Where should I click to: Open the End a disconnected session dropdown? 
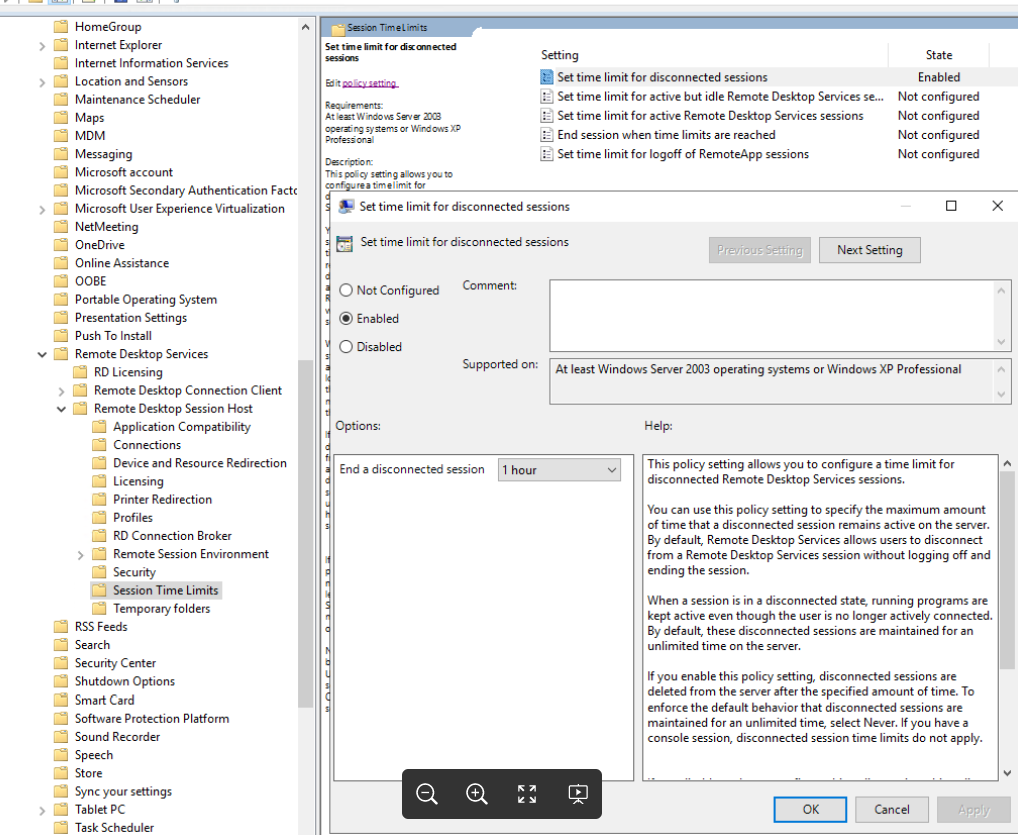point(559,470)
